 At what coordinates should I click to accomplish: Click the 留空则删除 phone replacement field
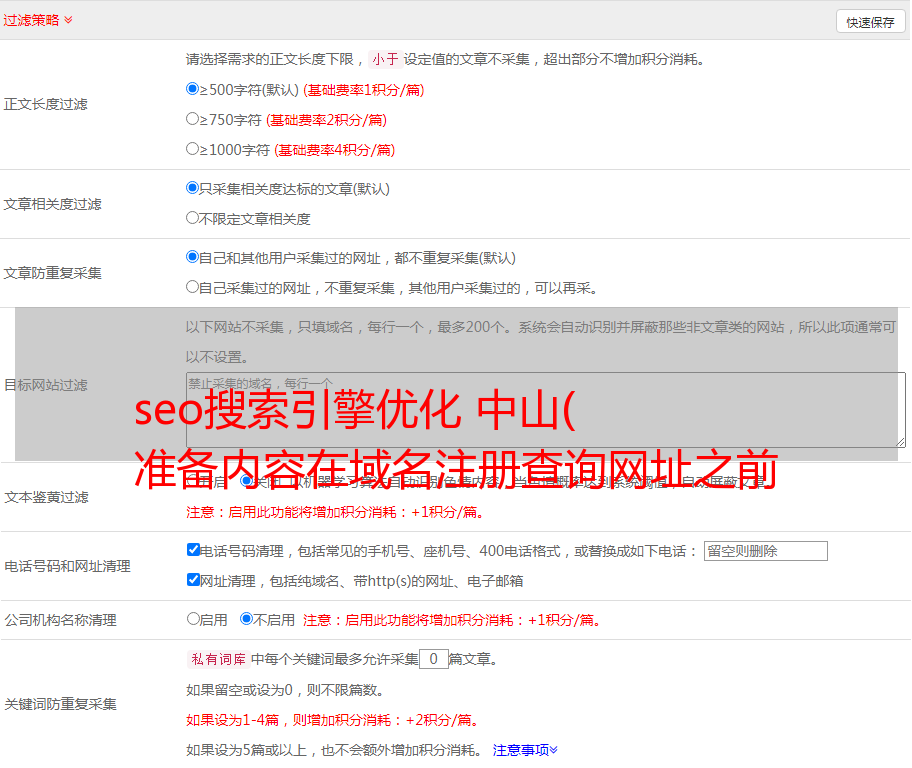tap(765, 551)
